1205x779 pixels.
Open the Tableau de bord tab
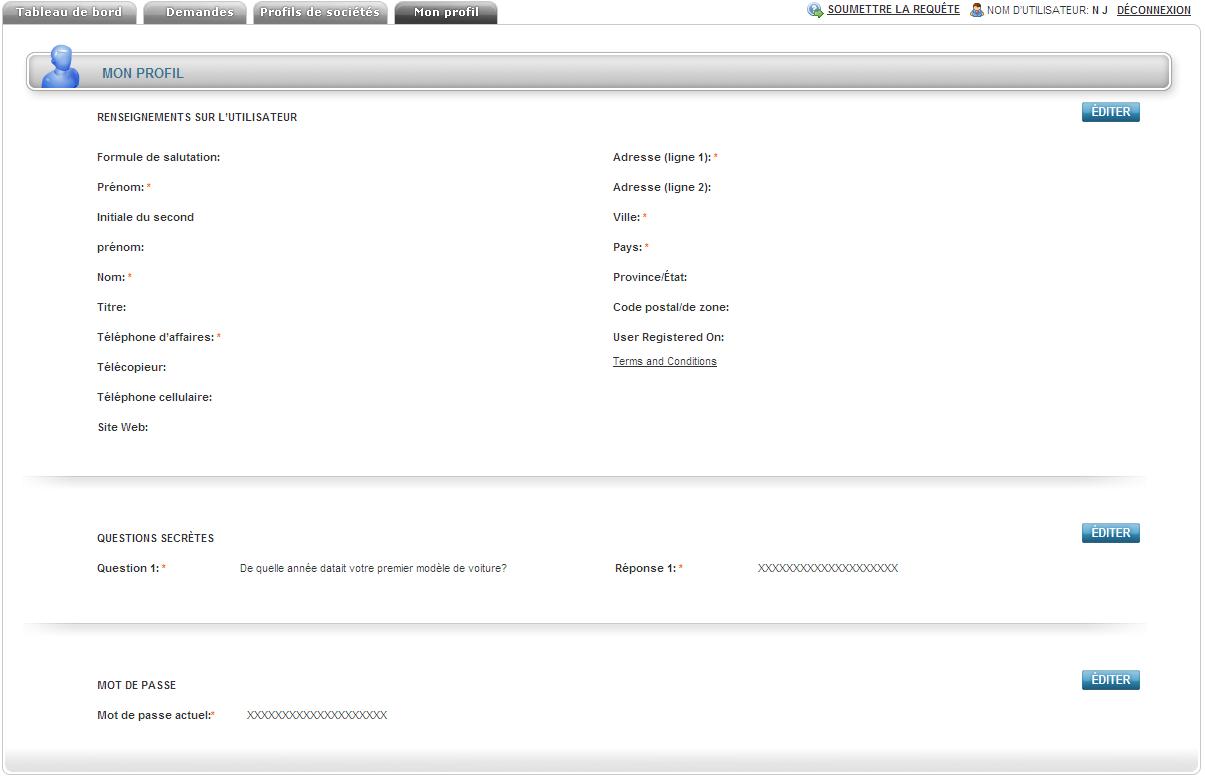point(69,12)
